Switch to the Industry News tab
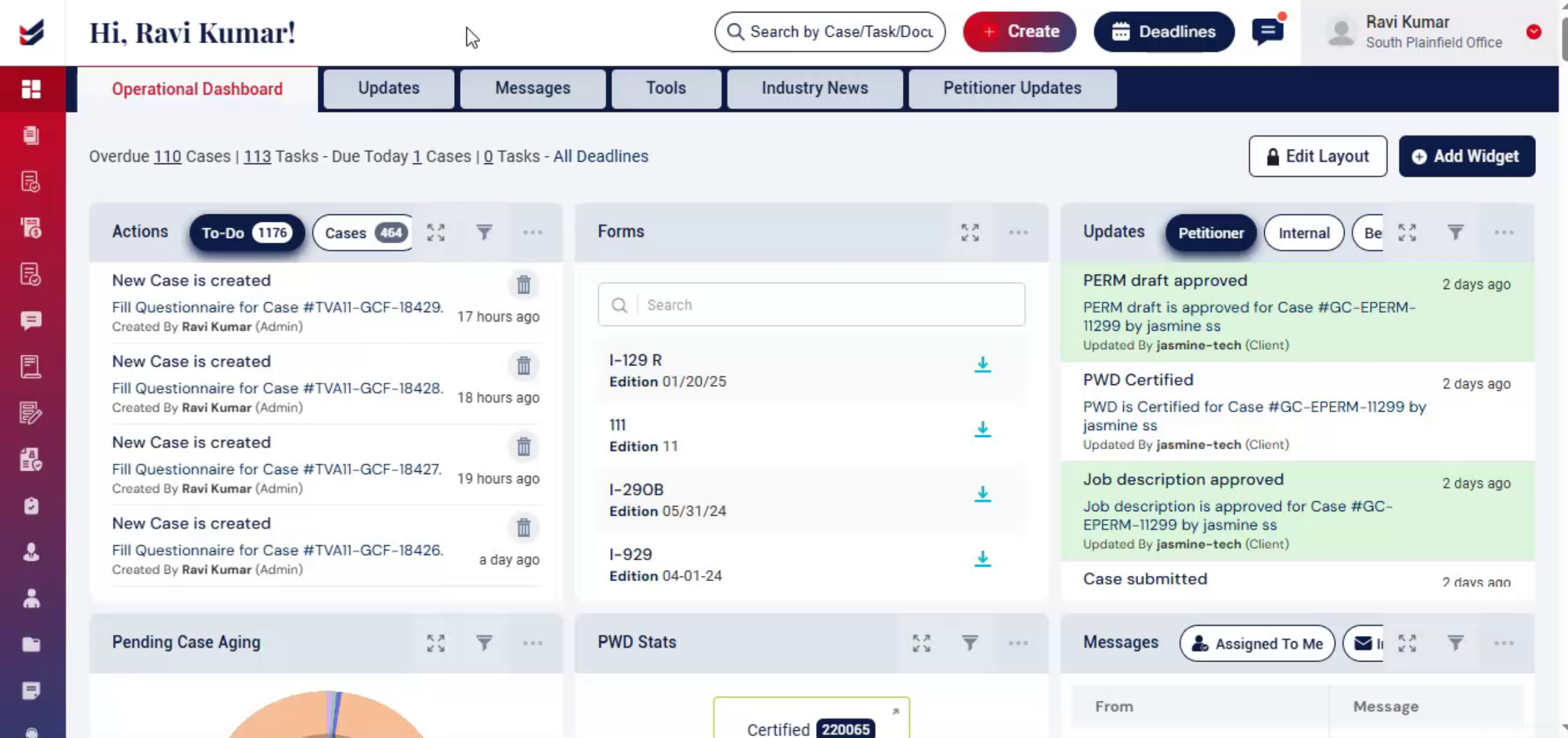The image size is (1568, 738). coord(814,88)
